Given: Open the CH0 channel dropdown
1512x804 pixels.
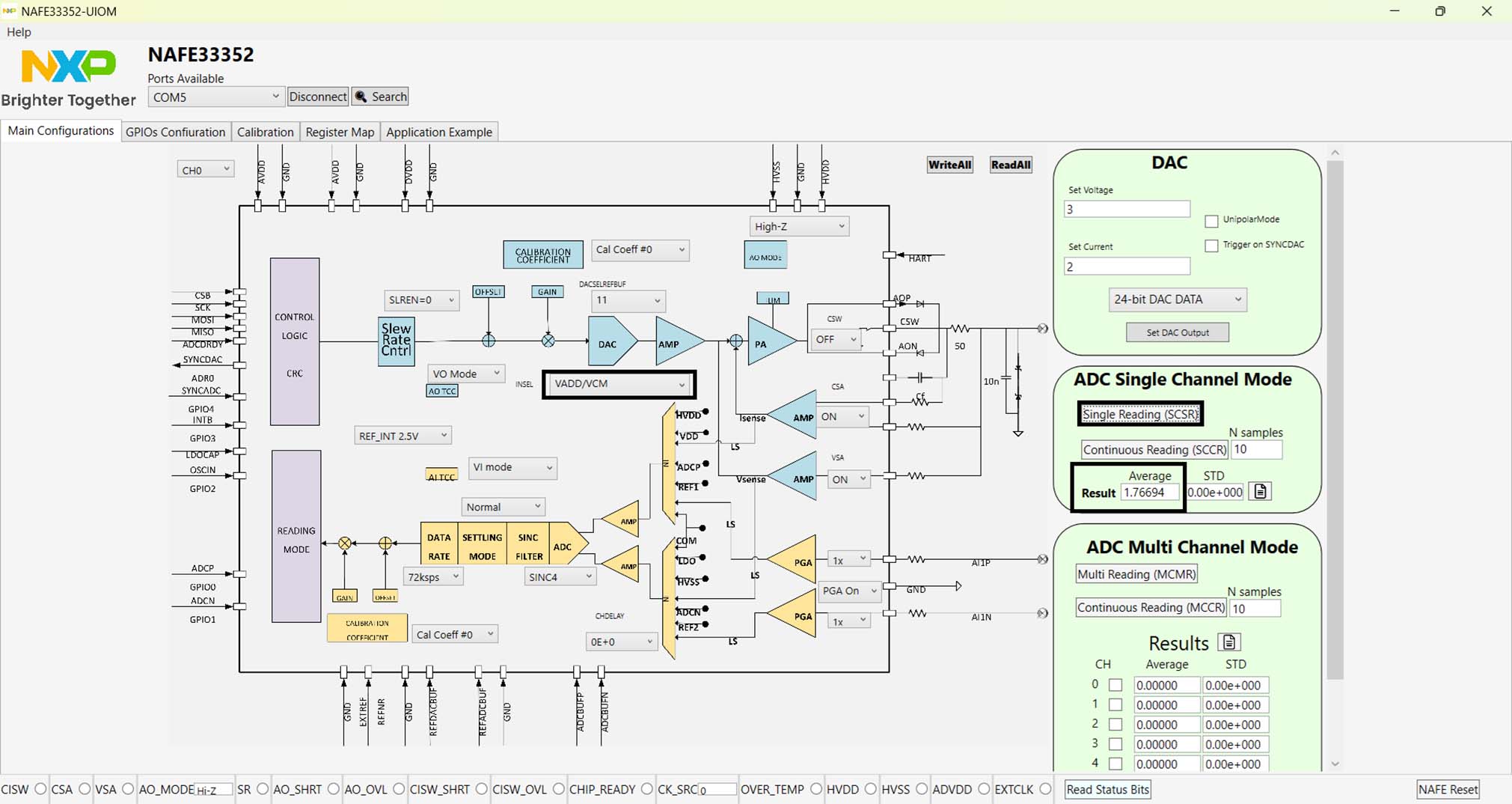Looking at the screenshot, I should pos(205,169).
